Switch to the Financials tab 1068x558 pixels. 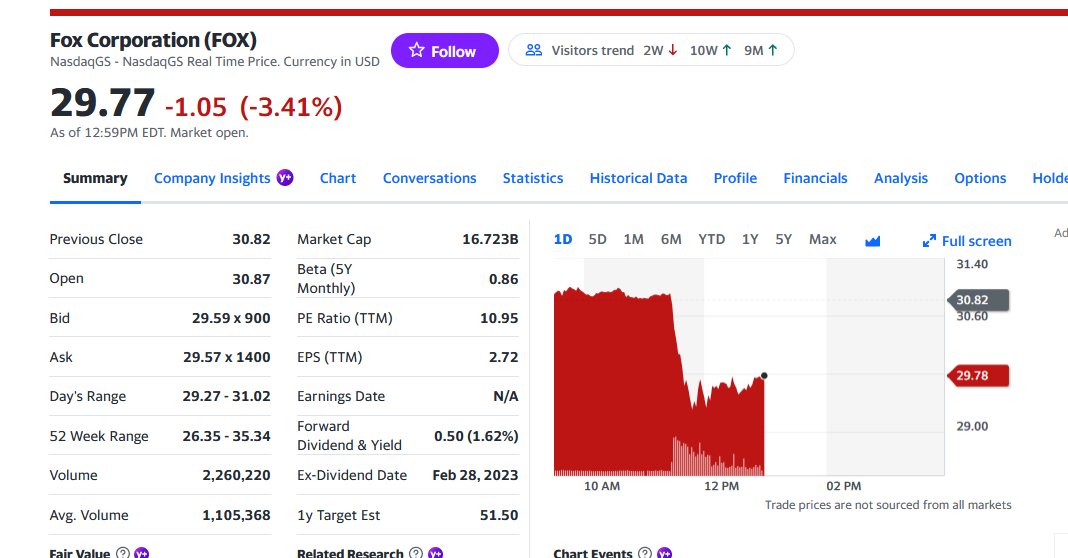[815, 179]
